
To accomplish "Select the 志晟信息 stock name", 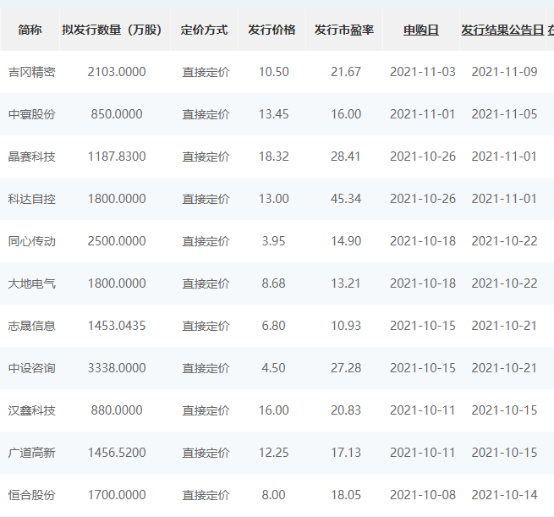I will tap(32, 326).
